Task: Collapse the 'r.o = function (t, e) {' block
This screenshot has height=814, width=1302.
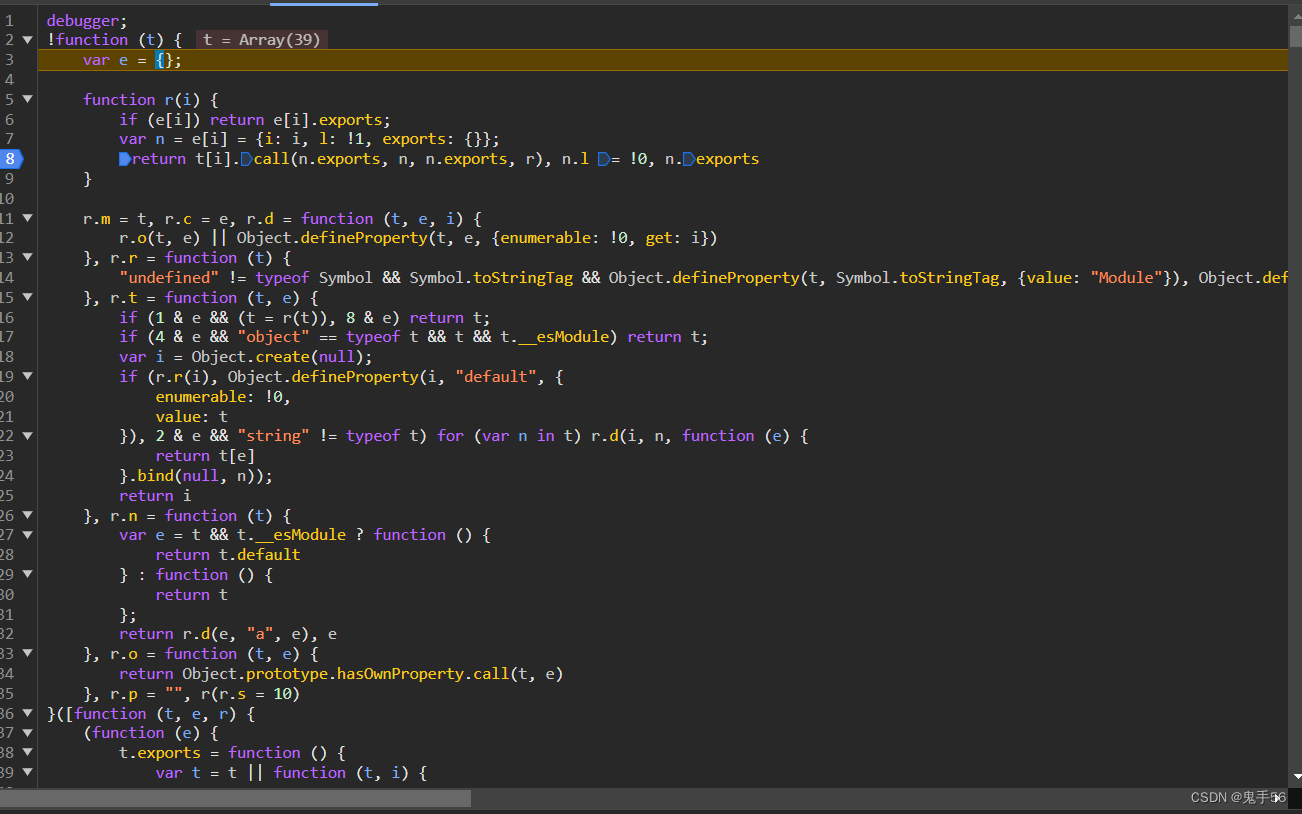Action: click(27, 653)
